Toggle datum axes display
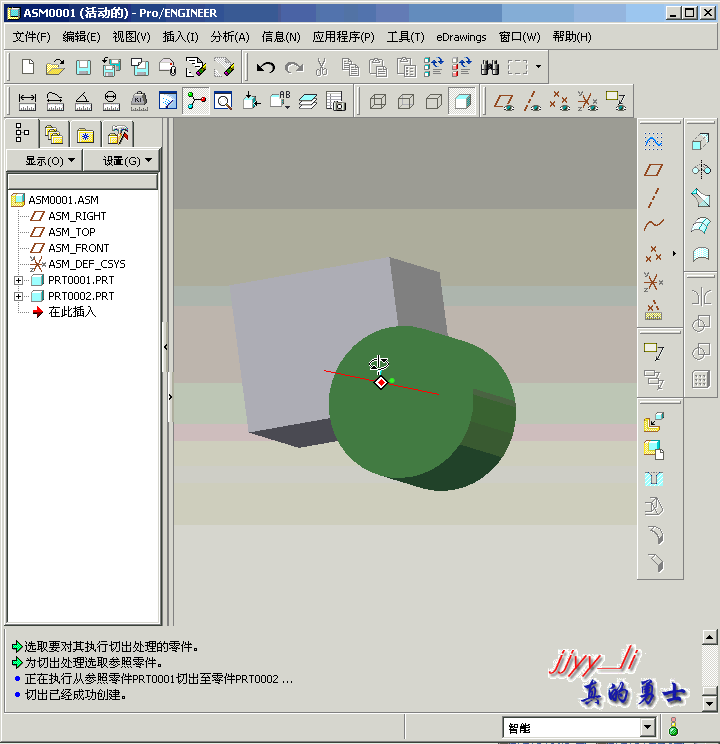This screenshot has width=720, height=744. pos(532,101)
